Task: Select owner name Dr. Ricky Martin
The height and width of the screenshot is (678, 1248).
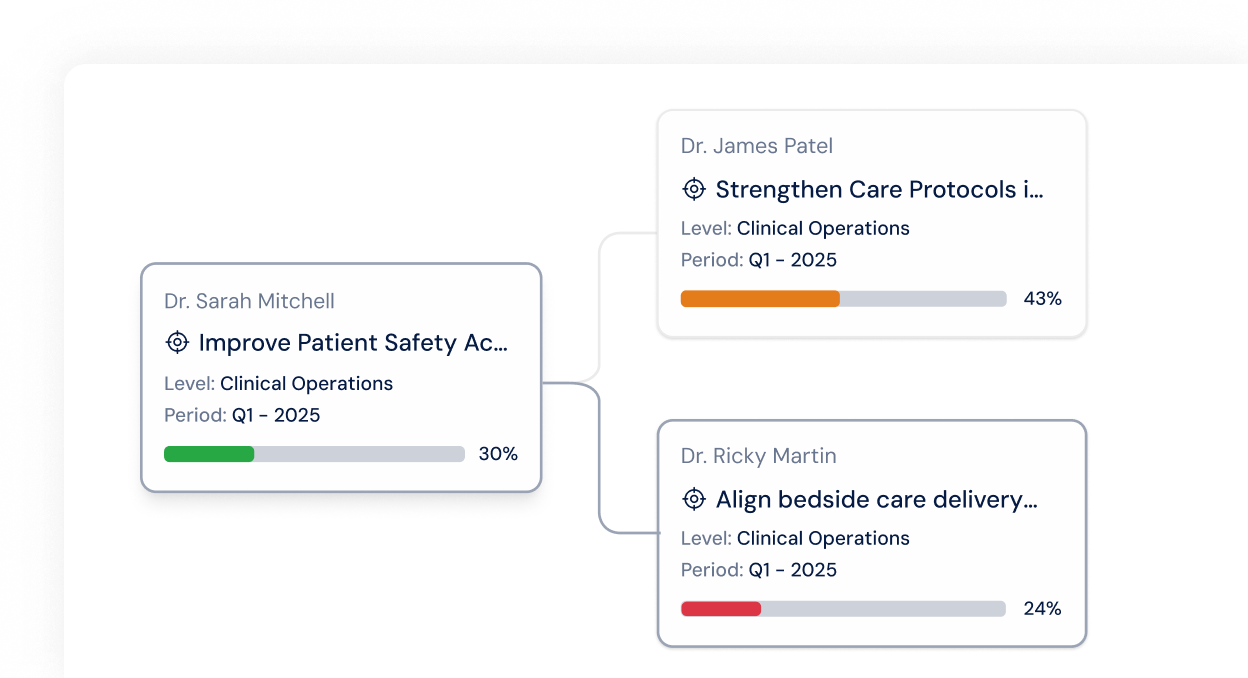Action: click(759, 456)
